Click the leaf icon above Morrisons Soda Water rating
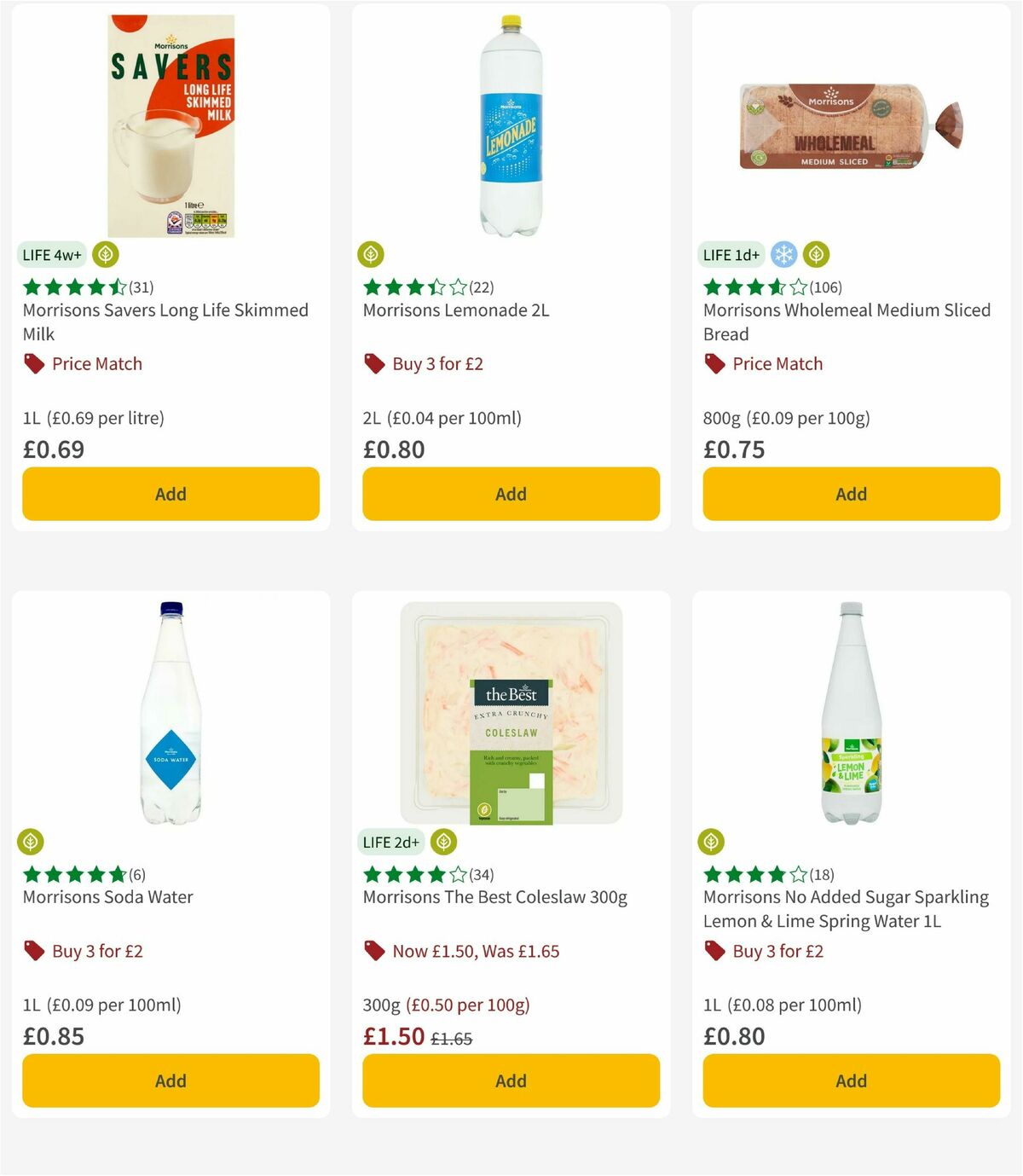The image size is (1023, 1176). click(31, 842)
